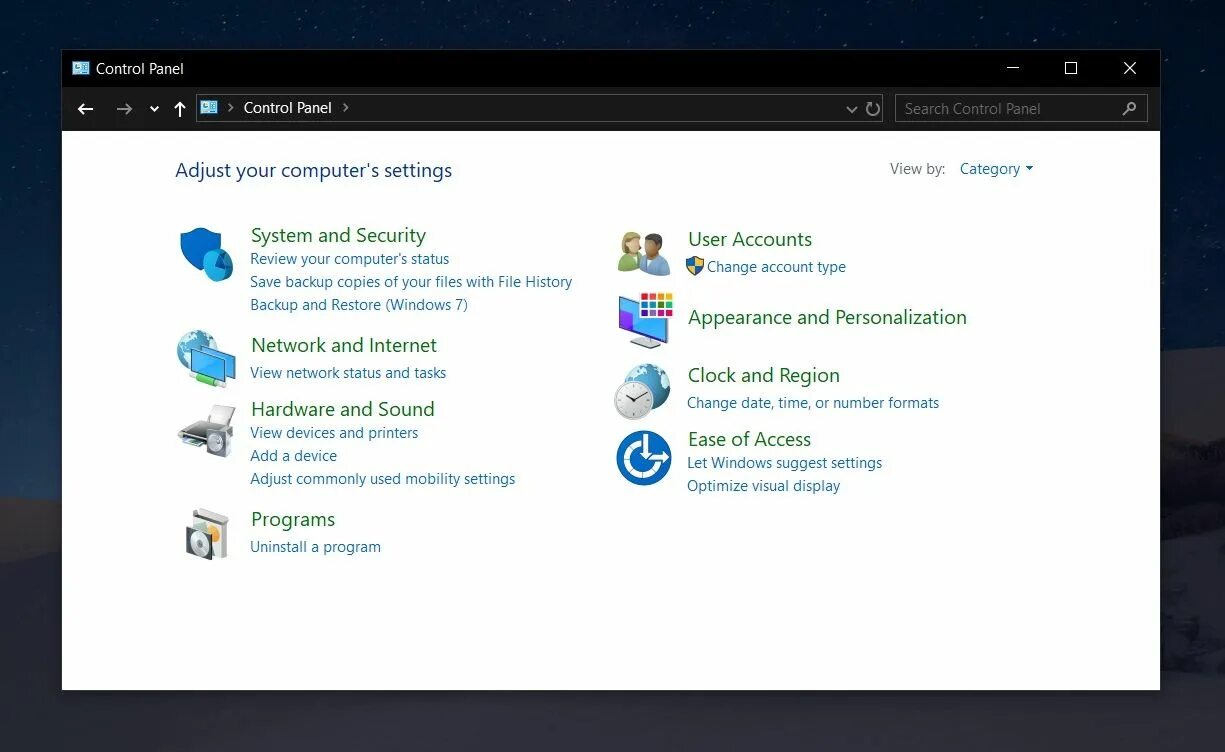Expand the address bar history dropdown
Image resolution: width=1225 pixels, height=752 pixels.
(x=852, y=109)
